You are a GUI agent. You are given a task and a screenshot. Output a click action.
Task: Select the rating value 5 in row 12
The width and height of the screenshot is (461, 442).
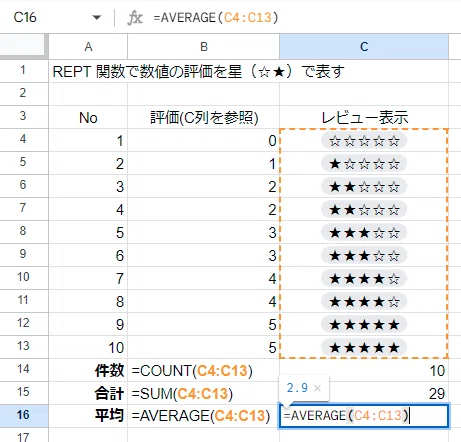[204, 325]
